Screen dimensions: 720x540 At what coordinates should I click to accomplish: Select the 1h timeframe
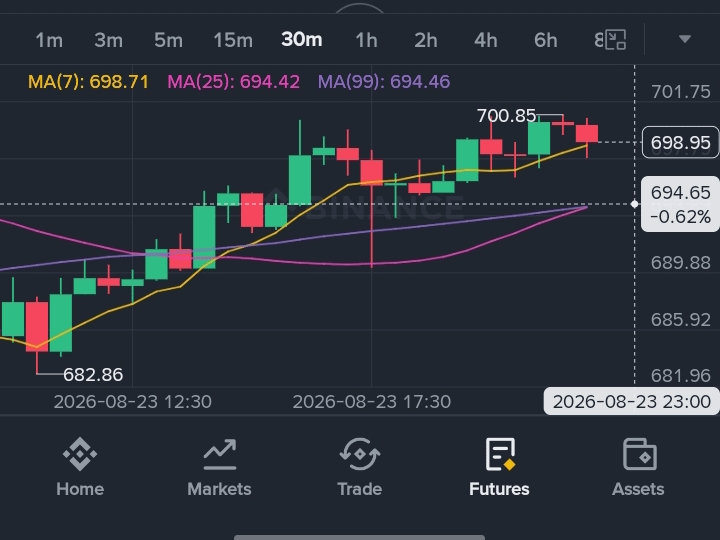366,40
